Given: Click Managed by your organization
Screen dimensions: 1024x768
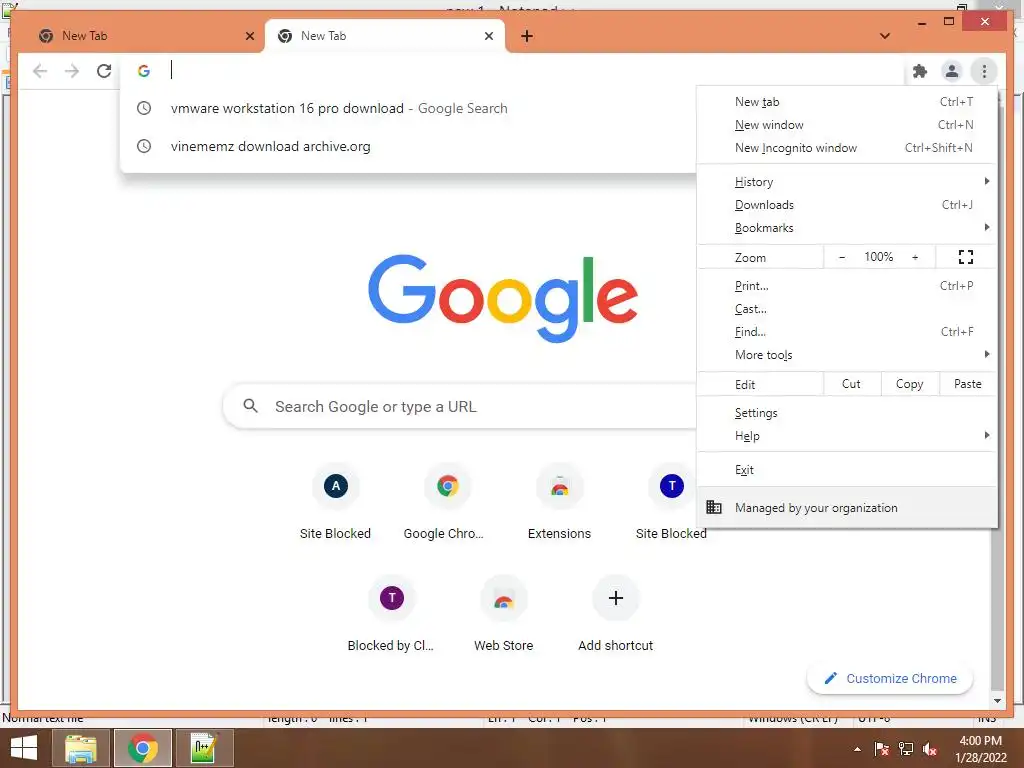Looking at the screenshot, I should (847, 507).
